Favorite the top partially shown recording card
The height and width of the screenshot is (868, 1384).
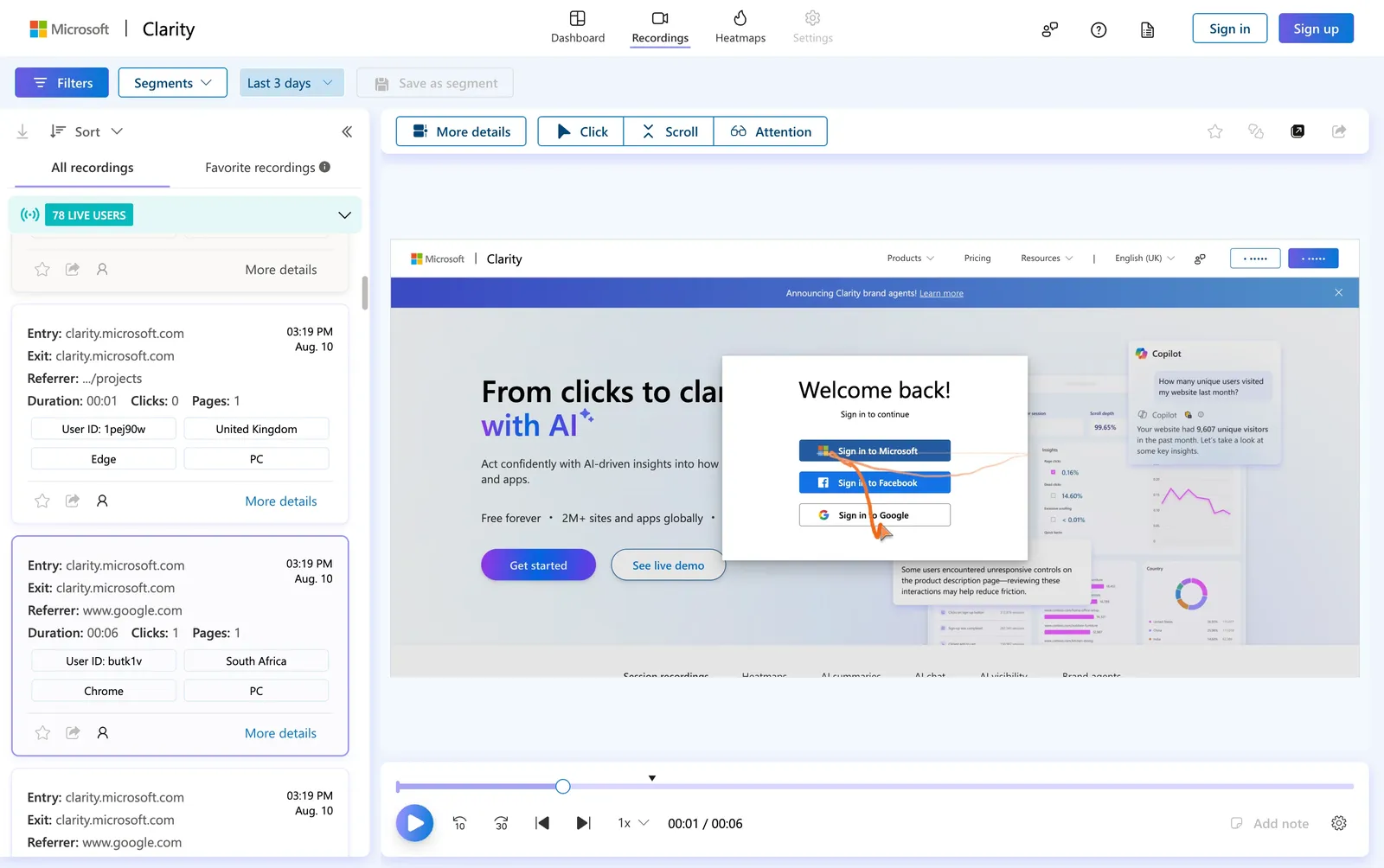coord(42,269)
